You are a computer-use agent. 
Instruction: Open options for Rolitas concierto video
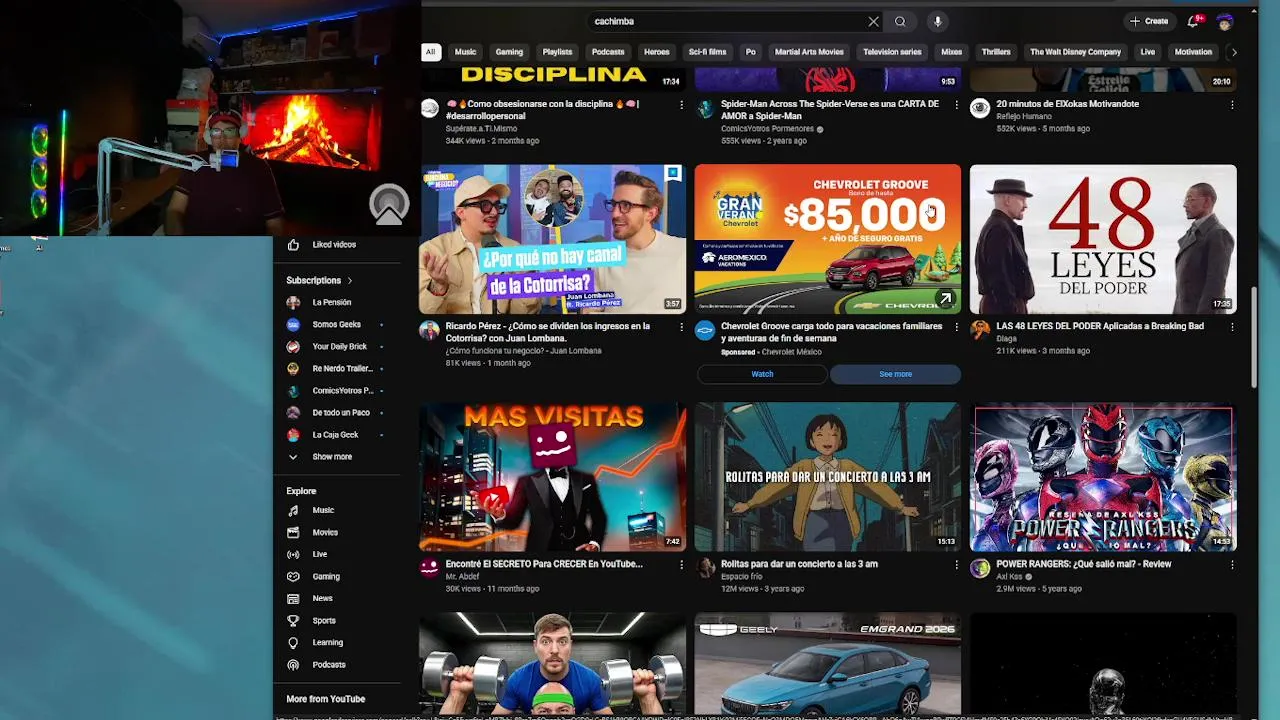pyautogui.click(x=956, y=565)
